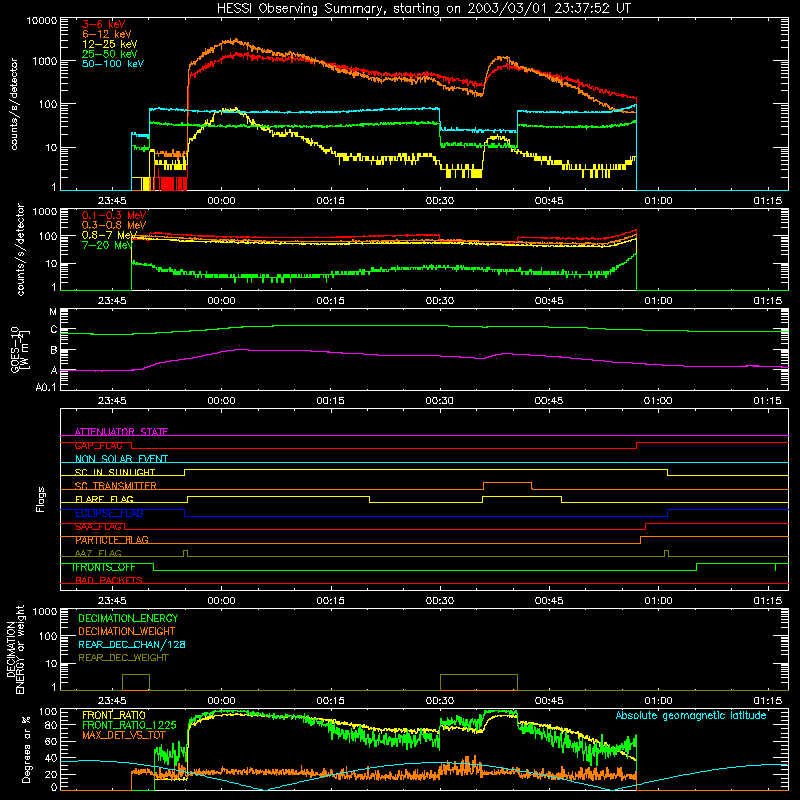
Task: Click the REAR_DEC_CHAN/128 legend entry
Action: click(x=132, y=644)
